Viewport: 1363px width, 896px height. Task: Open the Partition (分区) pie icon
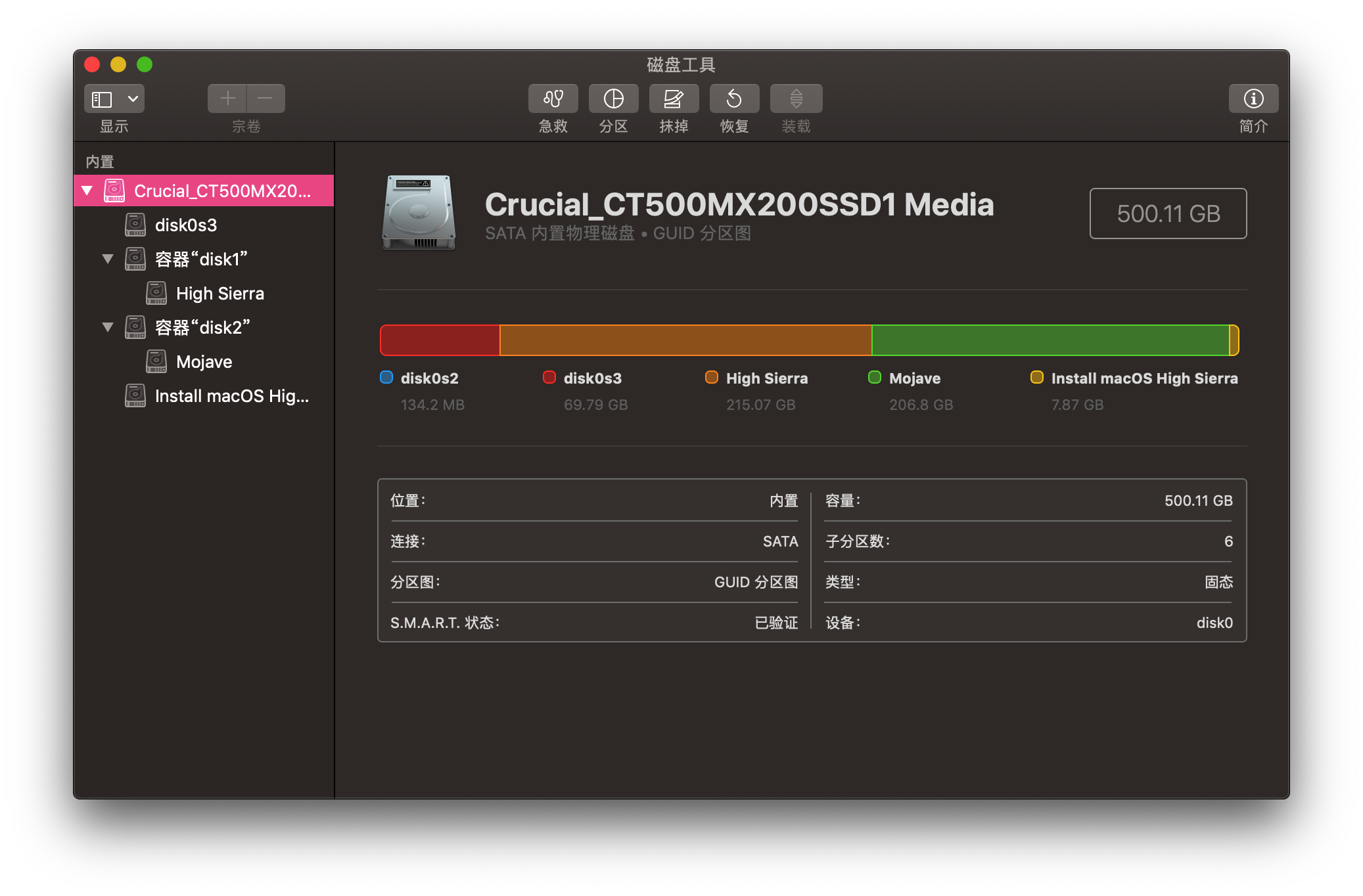[613, 99]
